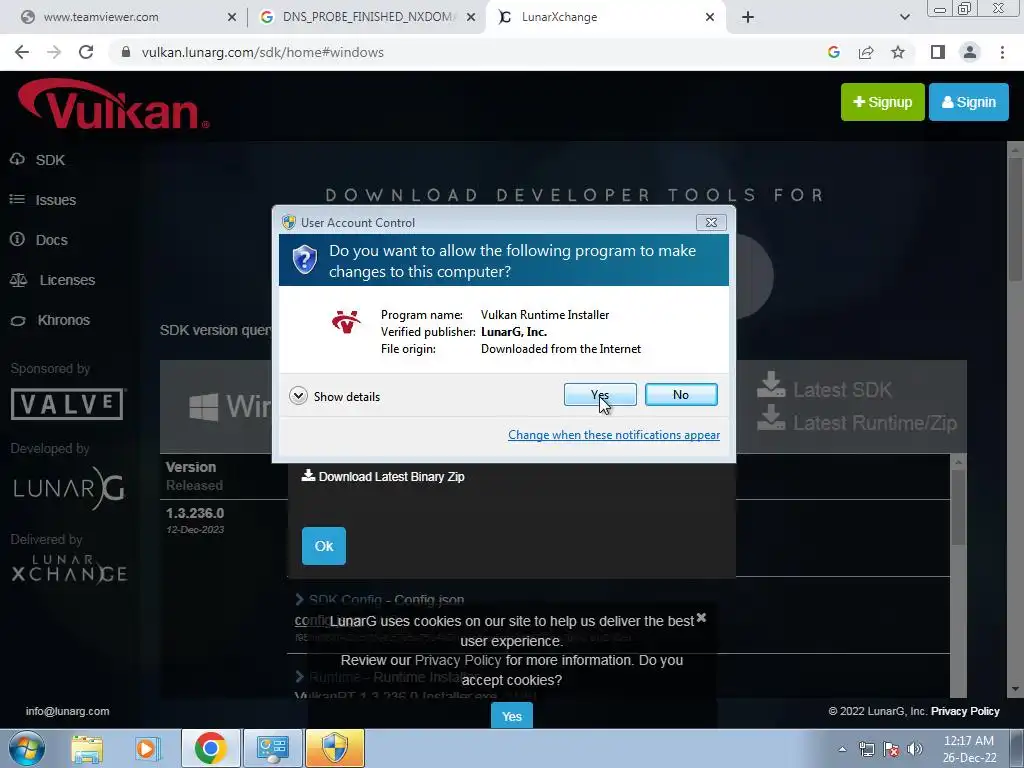The width and height of the screenshot is (1024, 768).
Task: Close the DNS_PROBE_FINISHED tab
Action: coord(470,17)
